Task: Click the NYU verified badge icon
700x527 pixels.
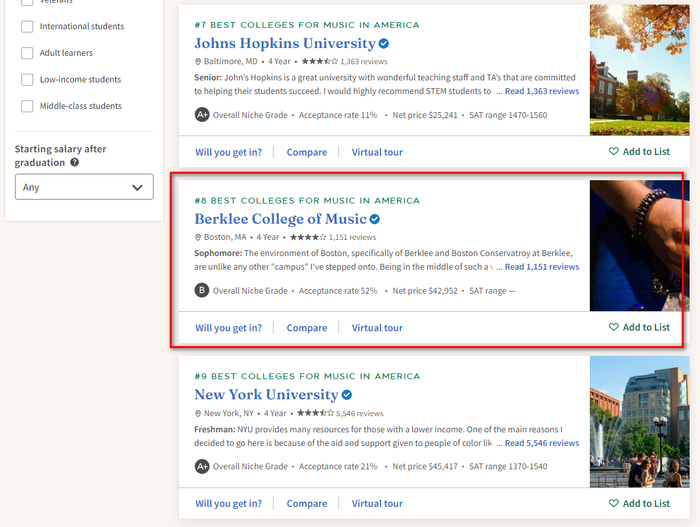Action: (347, 395)
